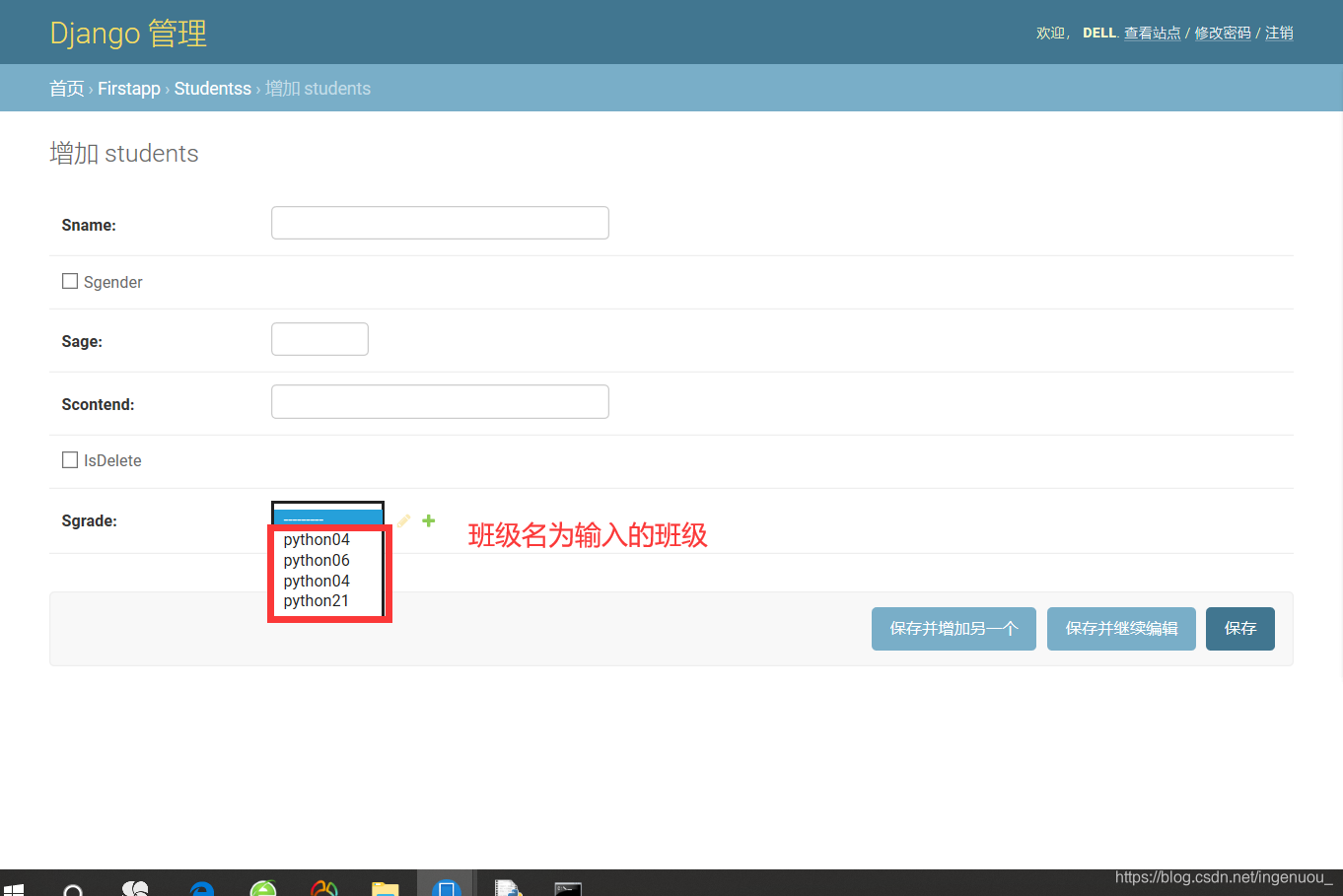
Task: Click the Scontend: field label
Action: coord(98,404)
